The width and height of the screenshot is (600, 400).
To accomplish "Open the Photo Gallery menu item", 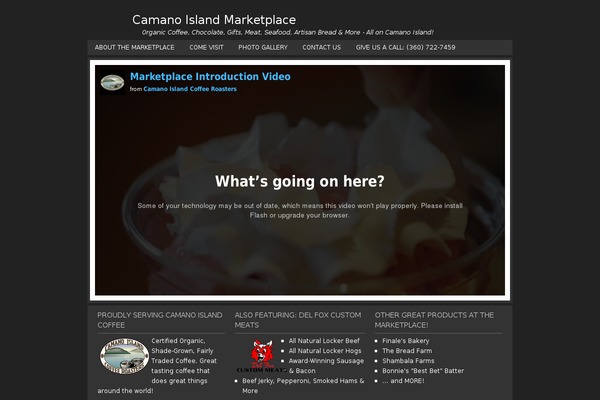I will (262, 47).
